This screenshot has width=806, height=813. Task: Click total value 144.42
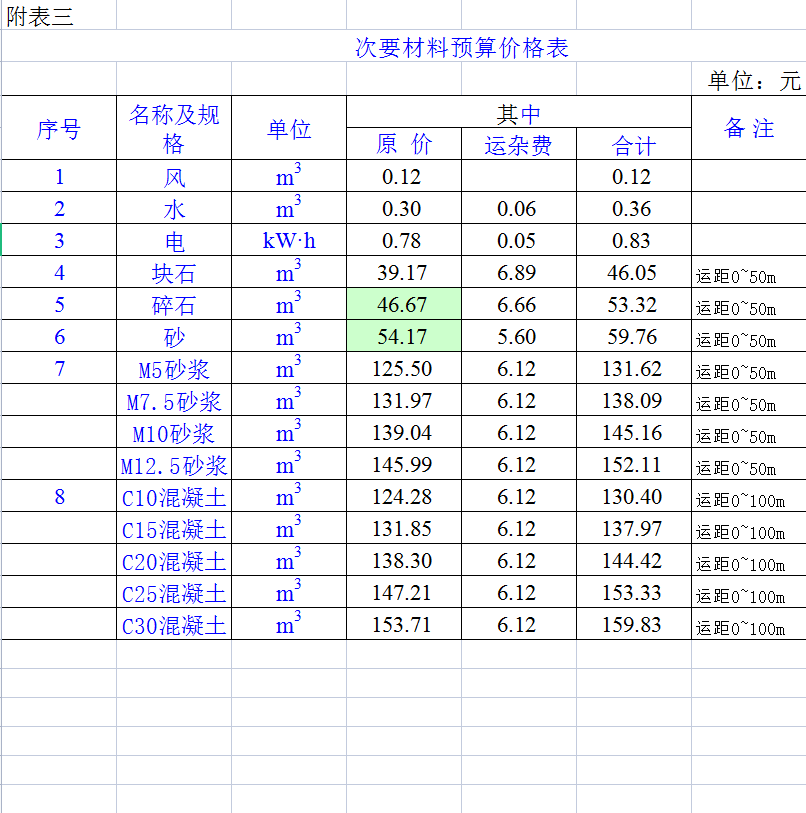point(634,560)
